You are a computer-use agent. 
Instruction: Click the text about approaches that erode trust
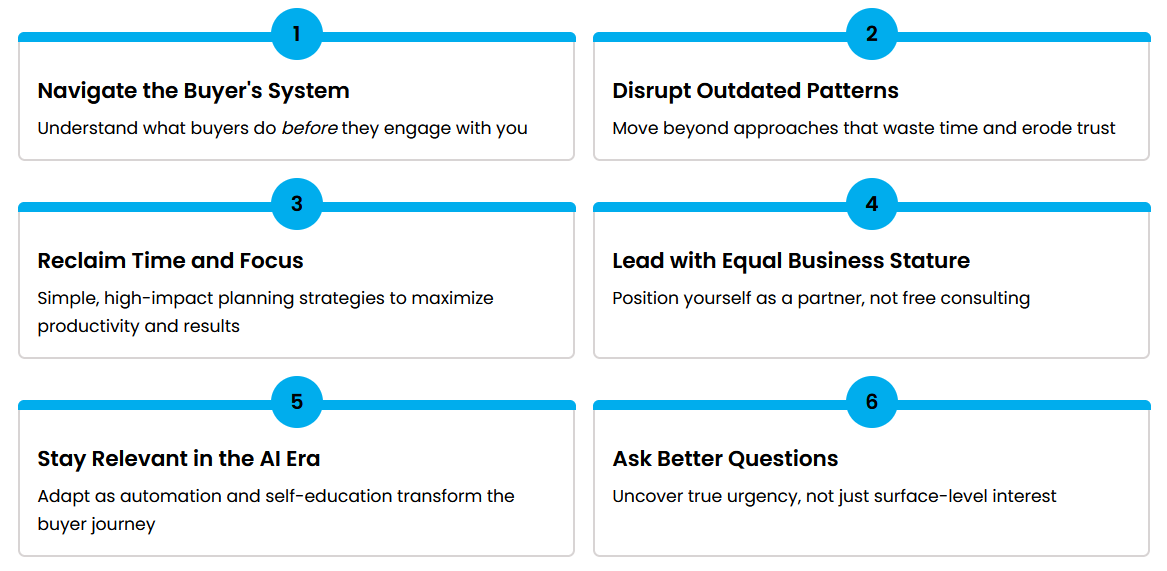[864, 128]
